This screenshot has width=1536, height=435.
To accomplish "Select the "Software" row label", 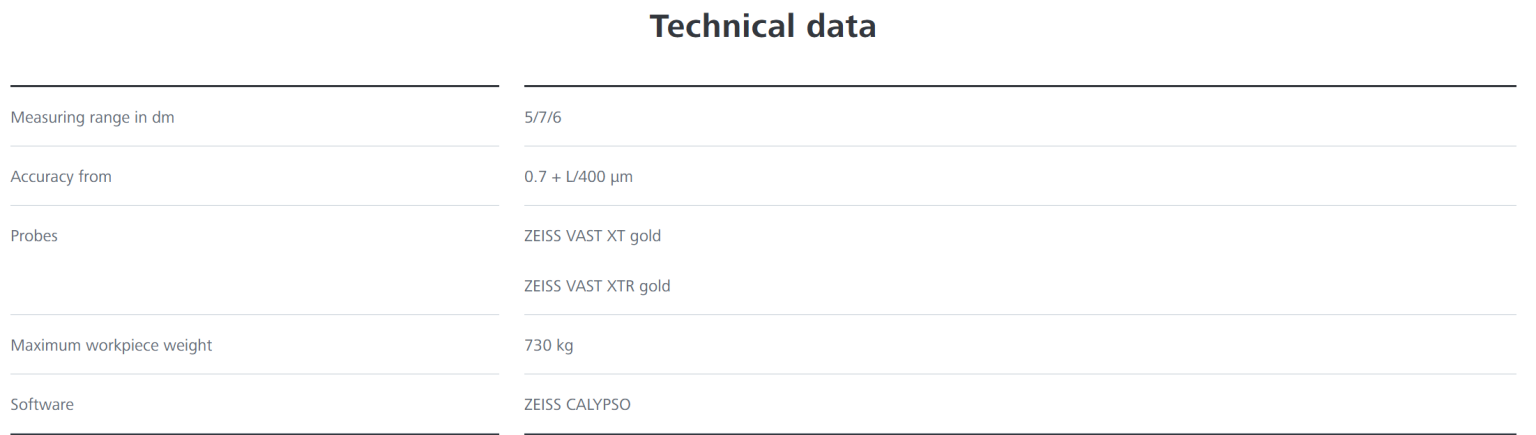I will tap(42, 405).
